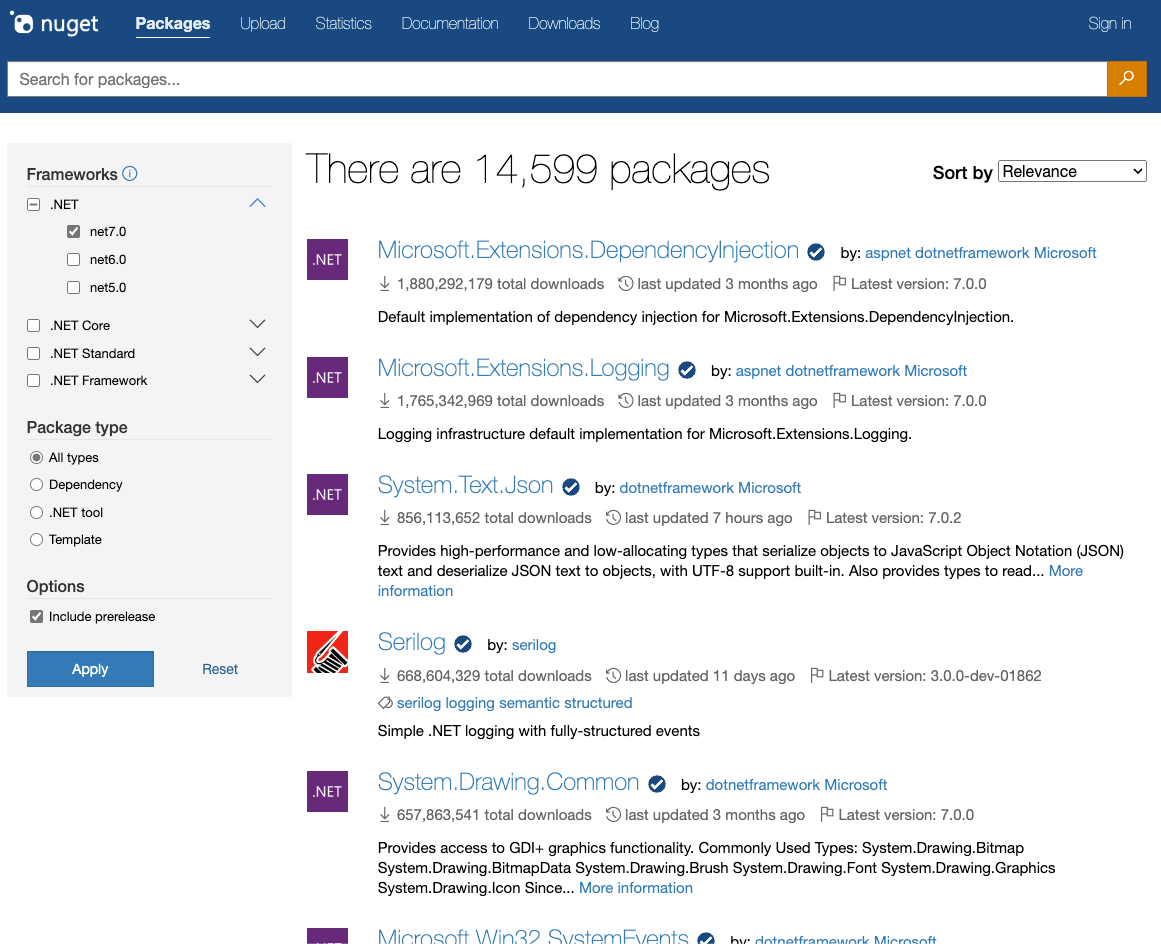Open the Sort by Relevance dropdown

[1071, 172]
